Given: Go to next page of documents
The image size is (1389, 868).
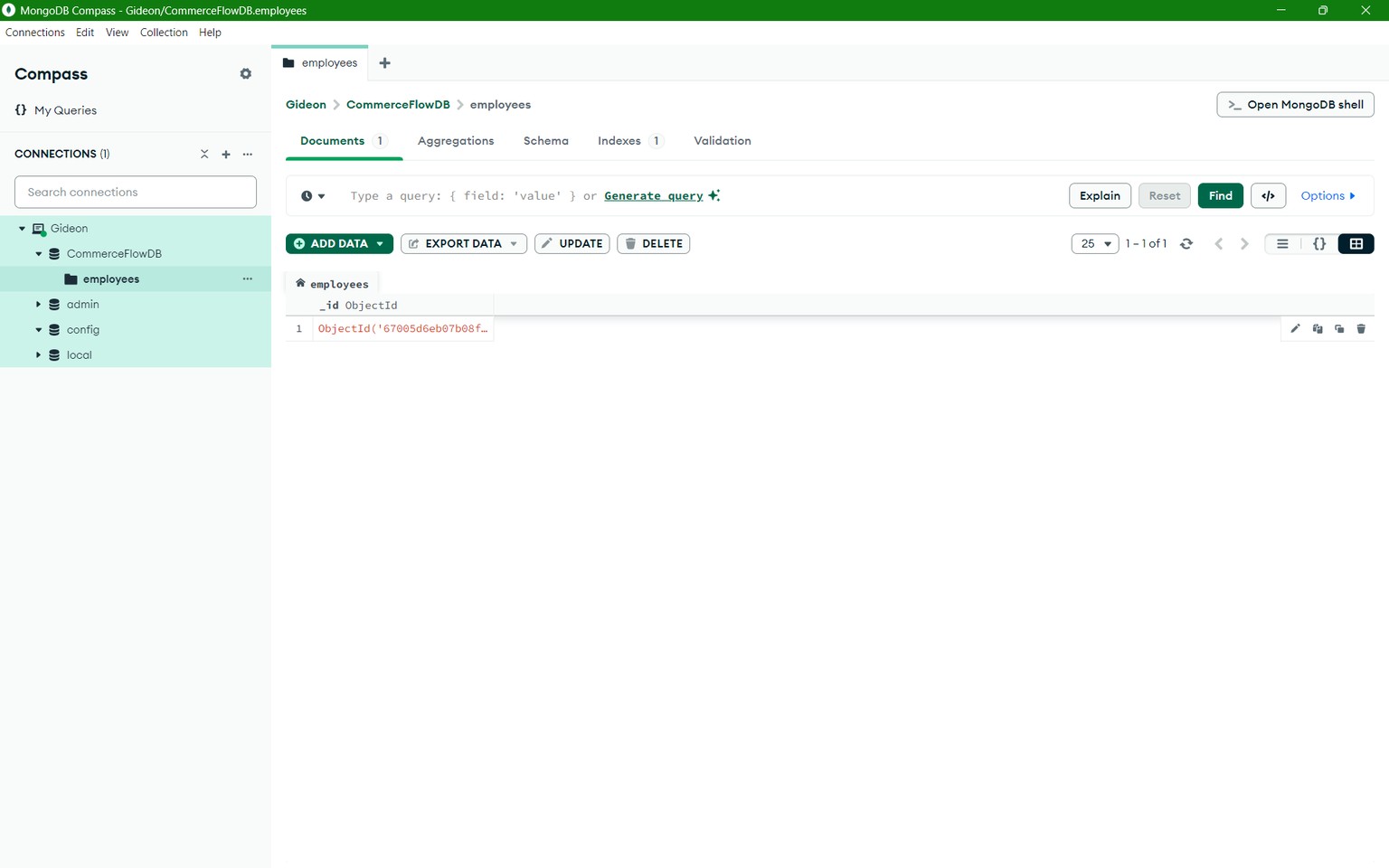Looking at the screenshot, I should (1244, 244).
